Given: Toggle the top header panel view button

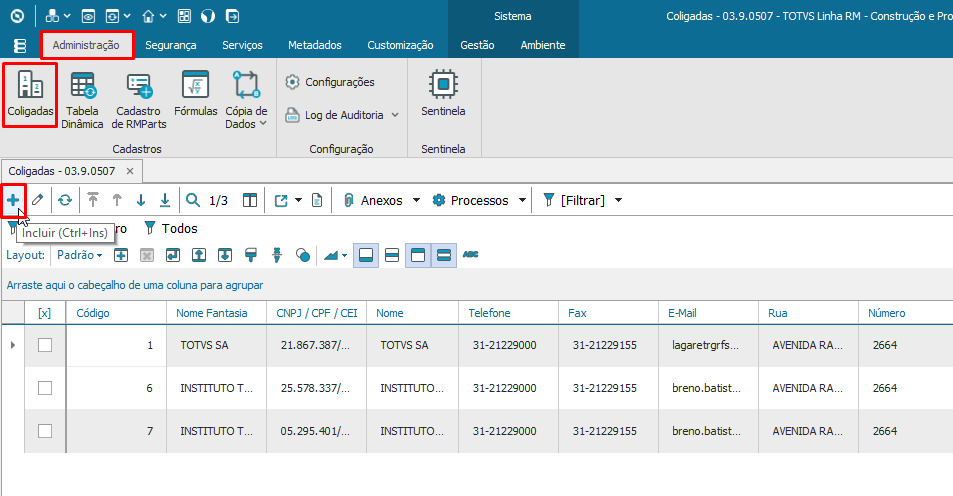Looking at the screenshot, I should click(x=418, y=255).
